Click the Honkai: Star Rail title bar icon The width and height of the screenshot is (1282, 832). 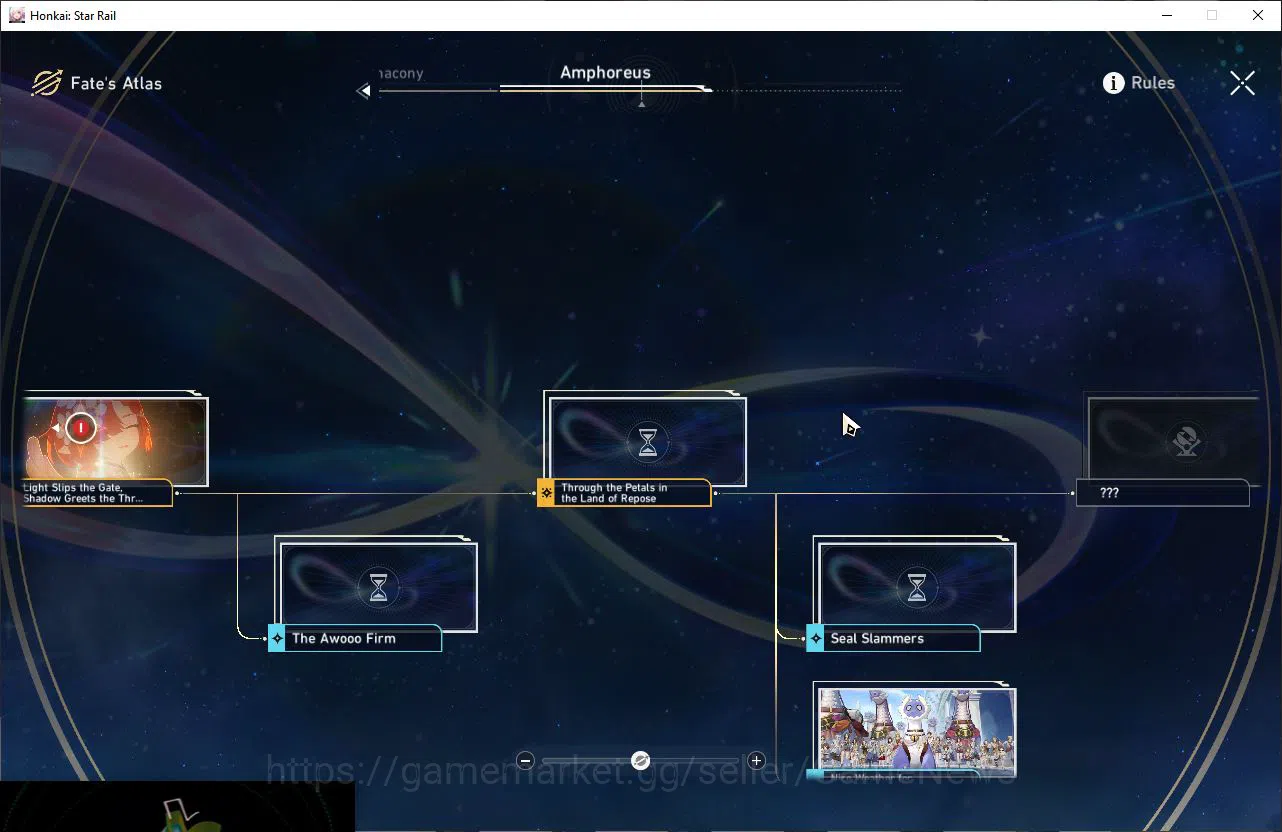coord(16,15)
